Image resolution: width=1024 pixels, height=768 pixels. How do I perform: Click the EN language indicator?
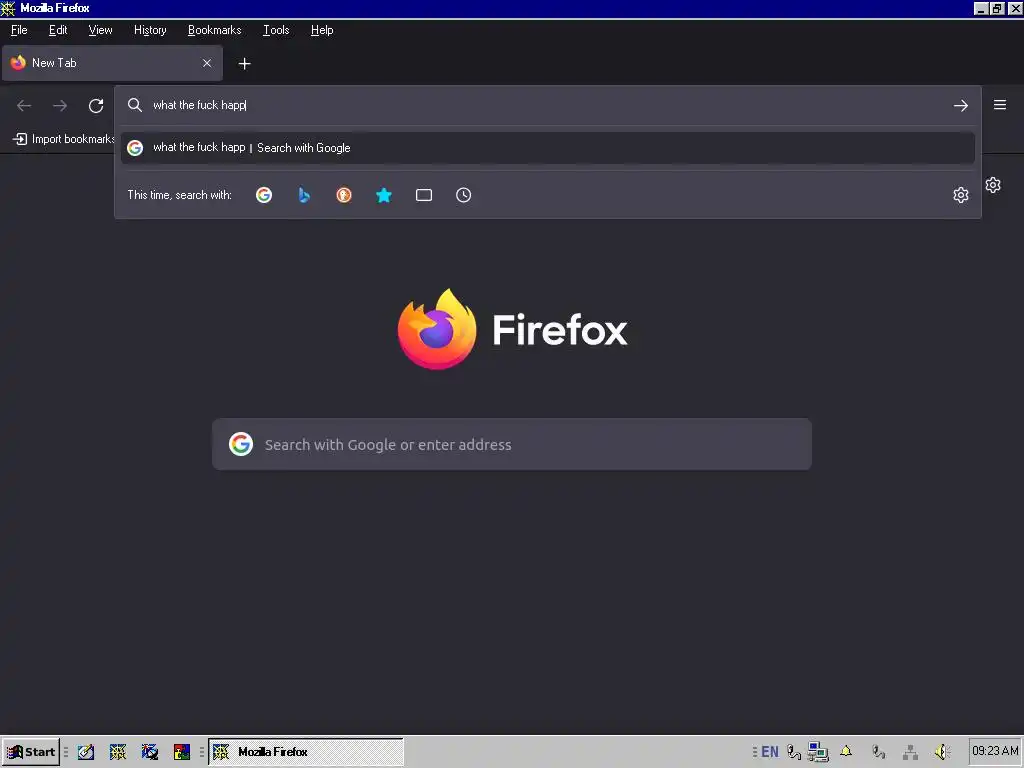pyautogui.click(x=770, y=752)
